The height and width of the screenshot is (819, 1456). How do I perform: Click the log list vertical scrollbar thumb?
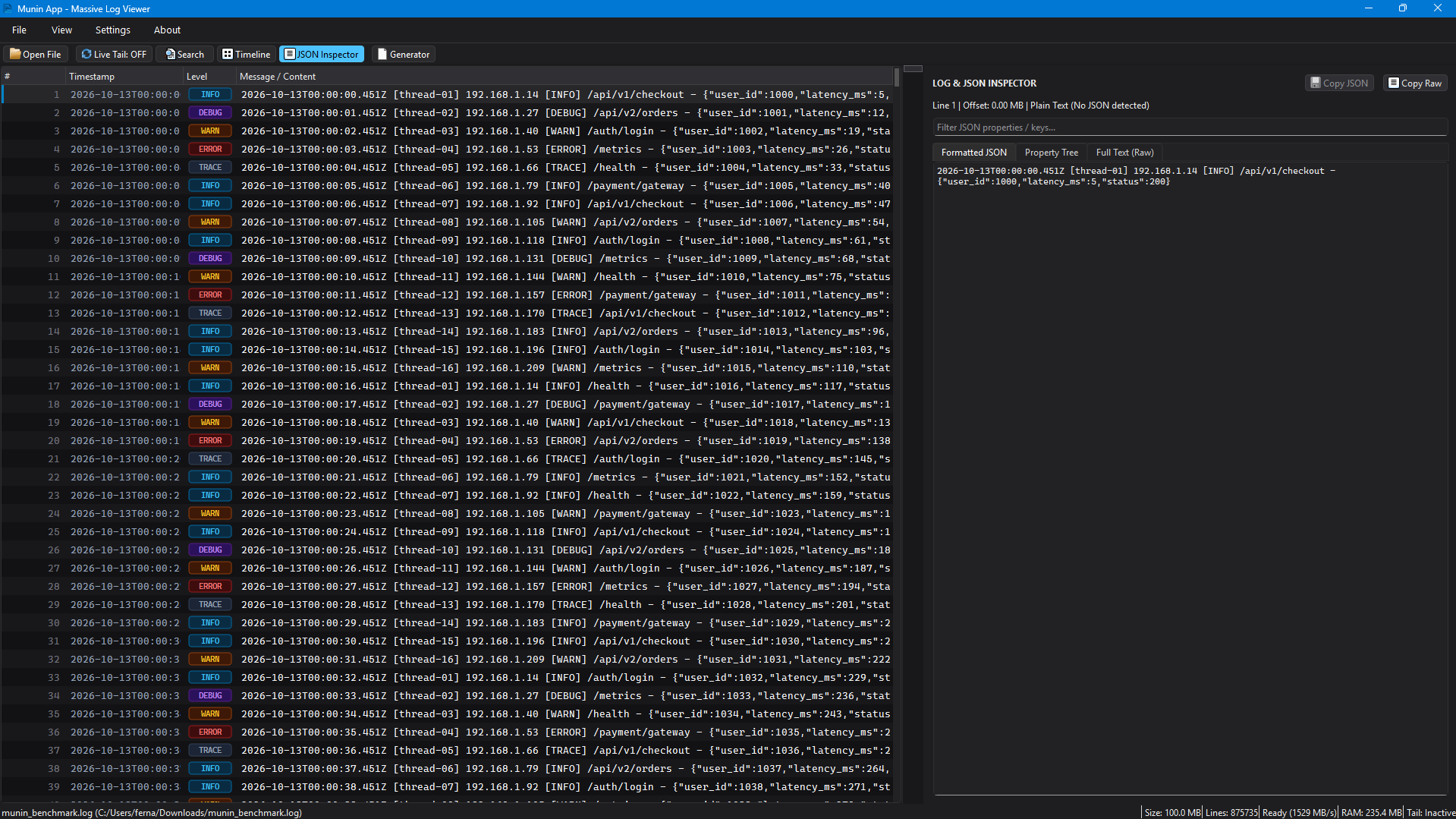897,77
